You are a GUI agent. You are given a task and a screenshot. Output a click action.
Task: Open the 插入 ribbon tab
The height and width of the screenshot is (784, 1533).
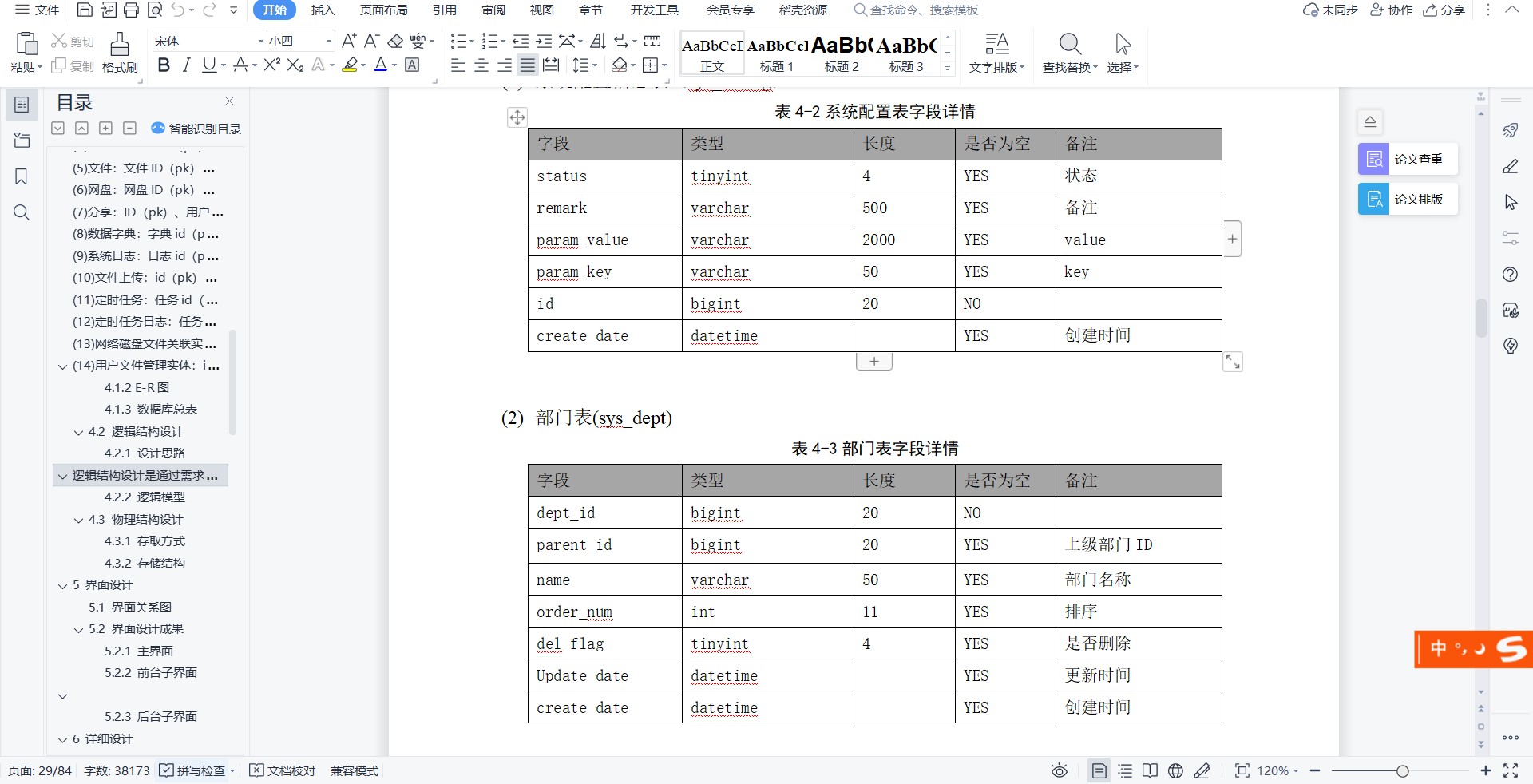point(323,10)
